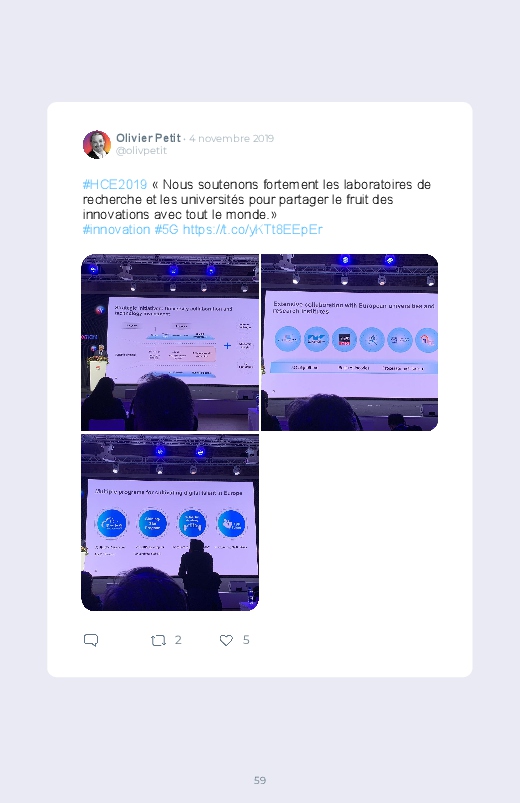
Task: Like the tweet with heart icon
Action: tap(226, 640)
